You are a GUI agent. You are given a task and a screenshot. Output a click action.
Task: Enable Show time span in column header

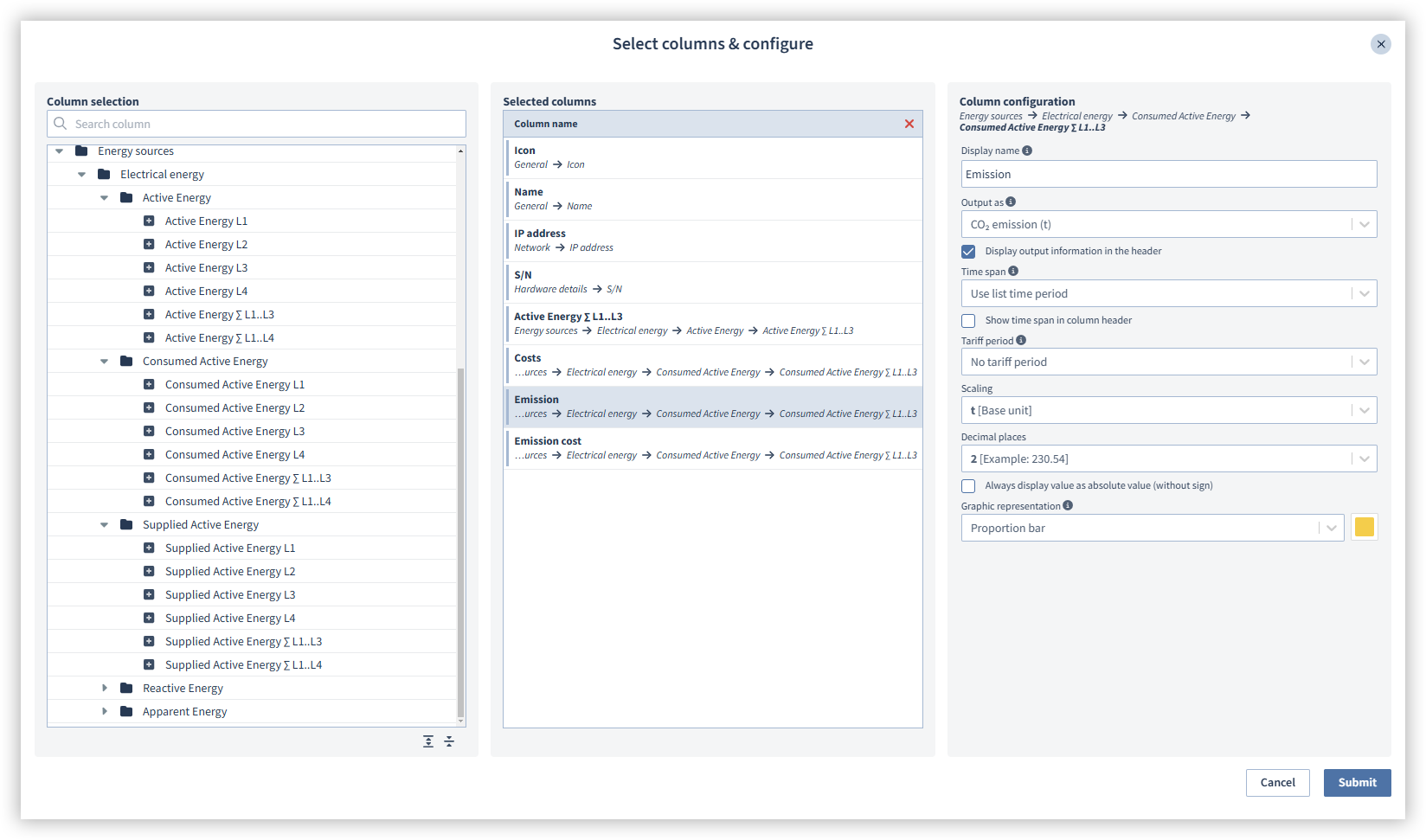click(x=968, y=321)
